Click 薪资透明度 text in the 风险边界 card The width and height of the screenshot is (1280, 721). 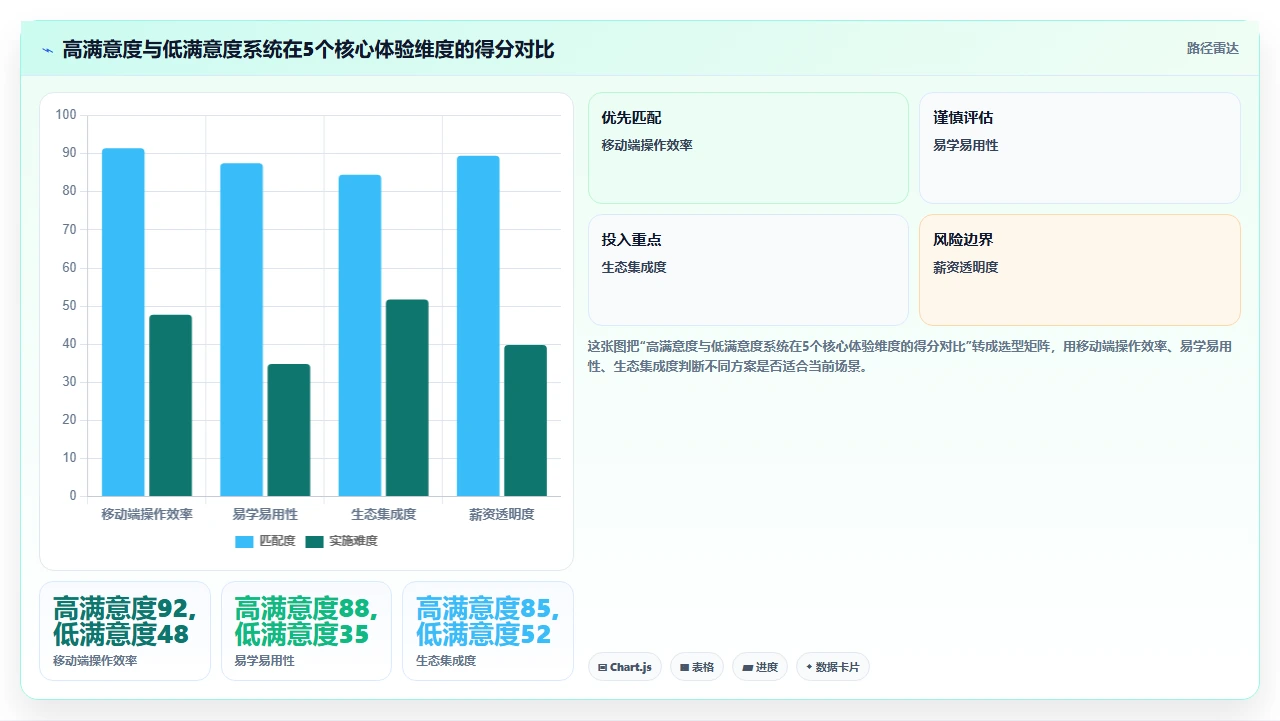[966, 267]
